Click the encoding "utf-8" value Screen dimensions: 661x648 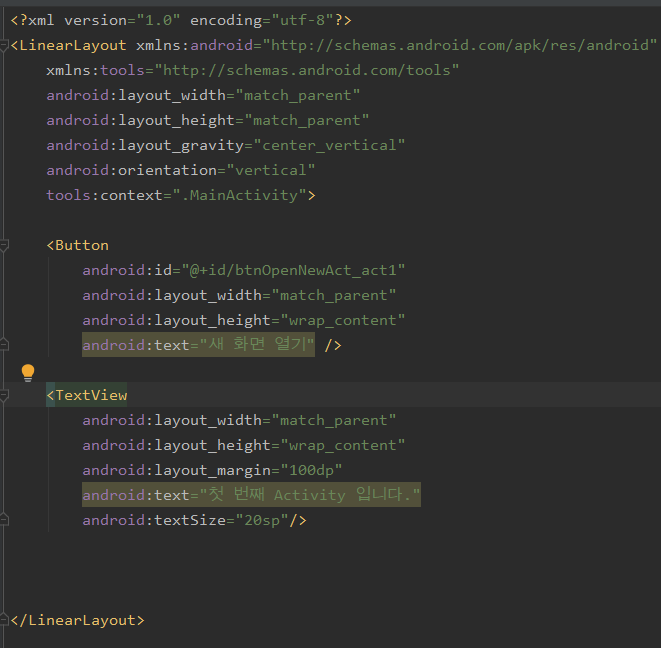click(302, 20)
